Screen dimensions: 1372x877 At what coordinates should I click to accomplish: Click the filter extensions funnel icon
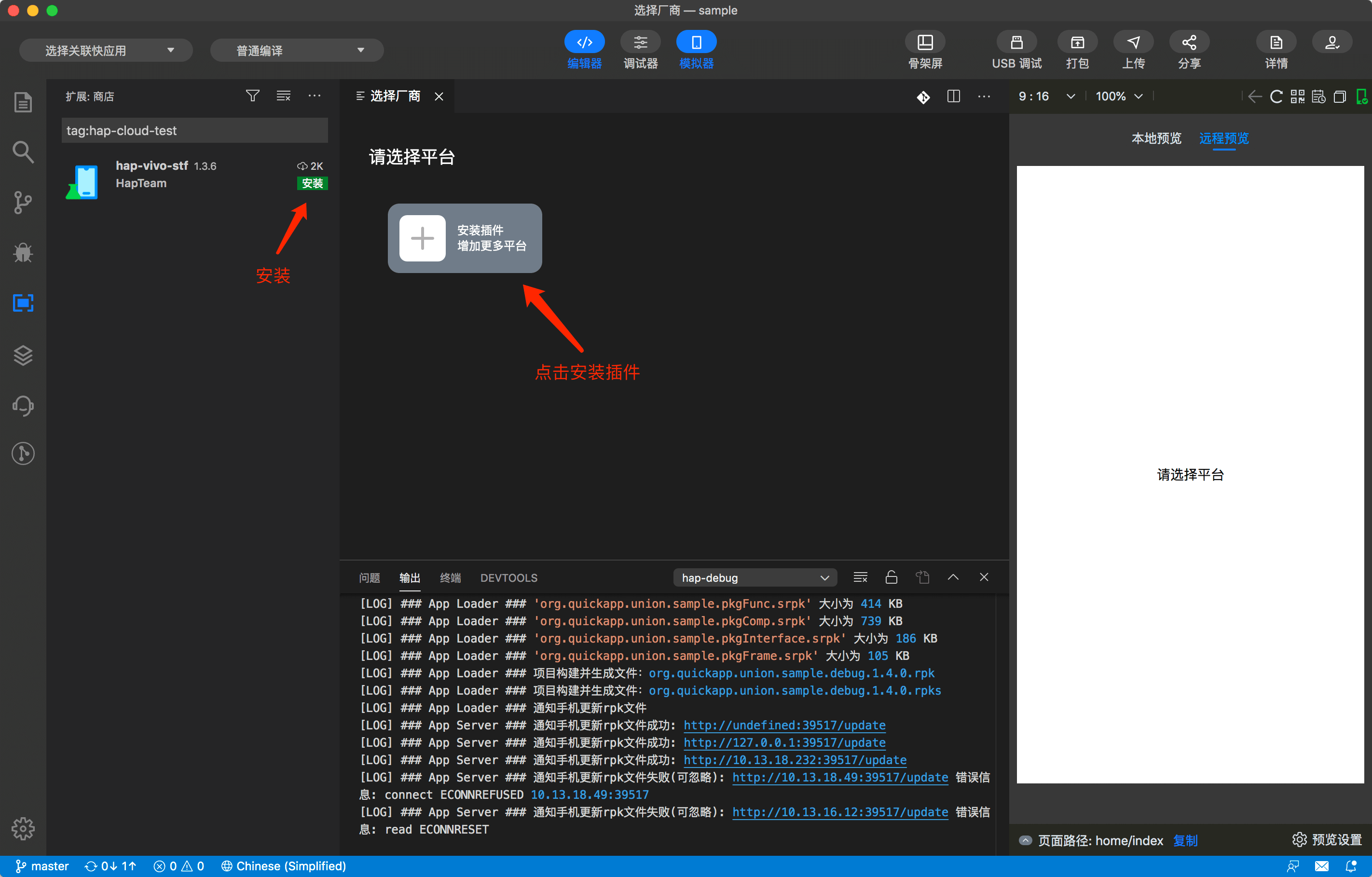[252, 96]
